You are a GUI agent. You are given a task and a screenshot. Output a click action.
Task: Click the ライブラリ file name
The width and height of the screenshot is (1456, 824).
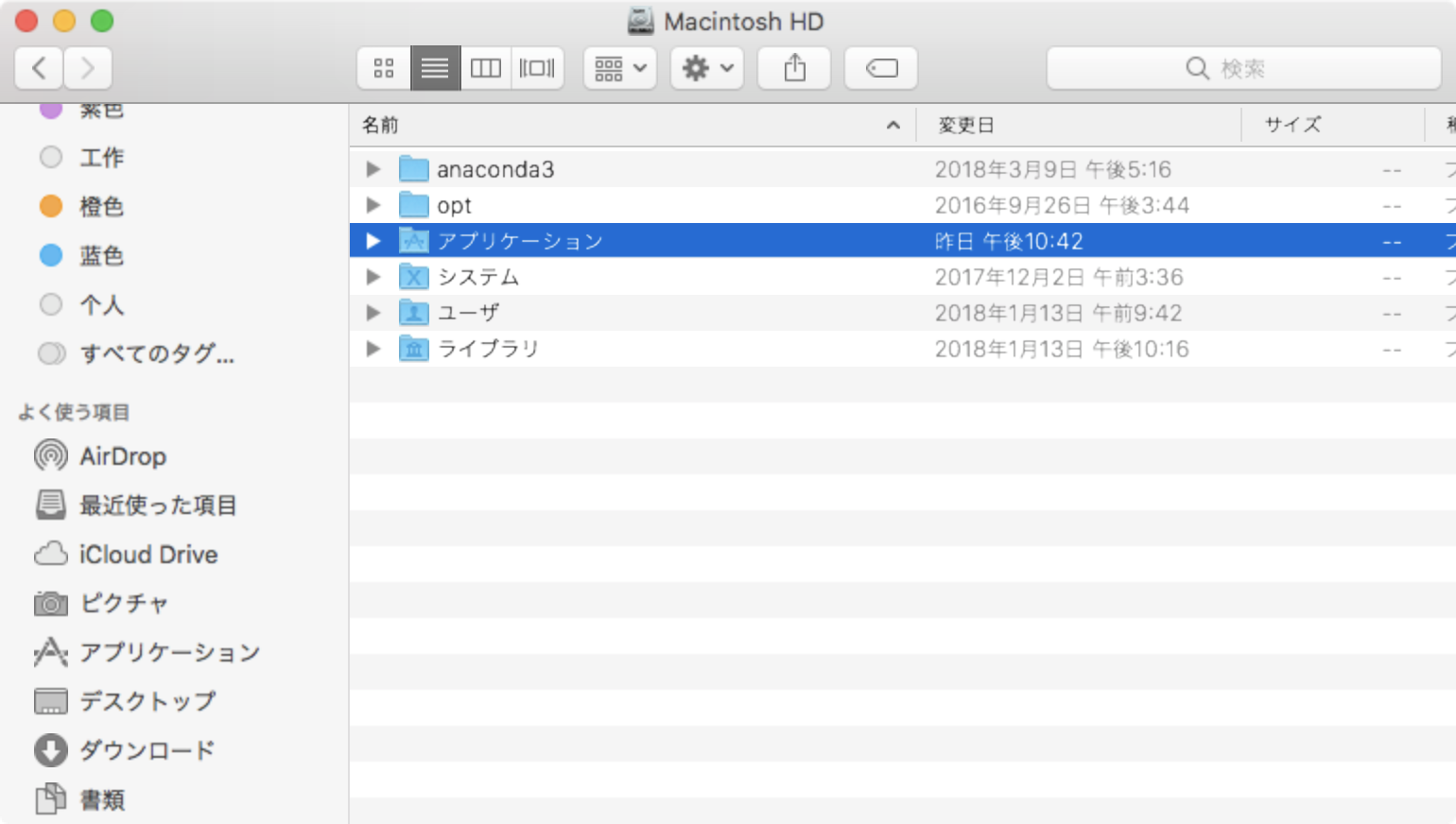pyautogui.click(x=488, y=349)
